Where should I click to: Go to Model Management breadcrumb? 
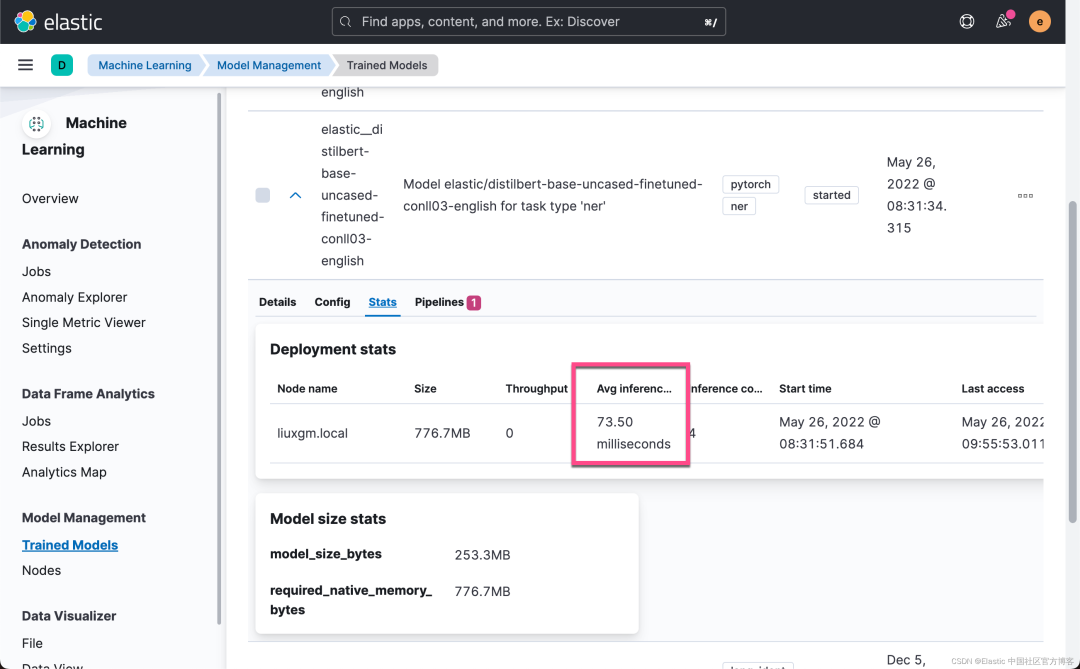(x=269, y=65)
